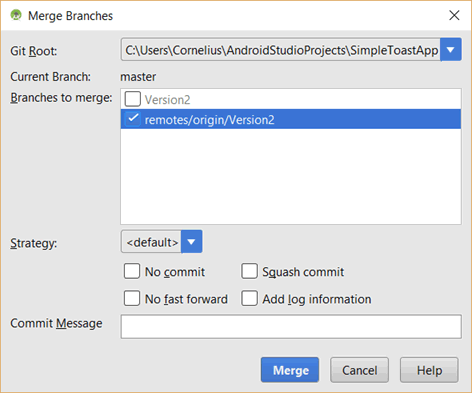The width and height of the screenshot is (472, 393).
Task: Click the Android Studio icon in title bar
Action: click(16, 15)
